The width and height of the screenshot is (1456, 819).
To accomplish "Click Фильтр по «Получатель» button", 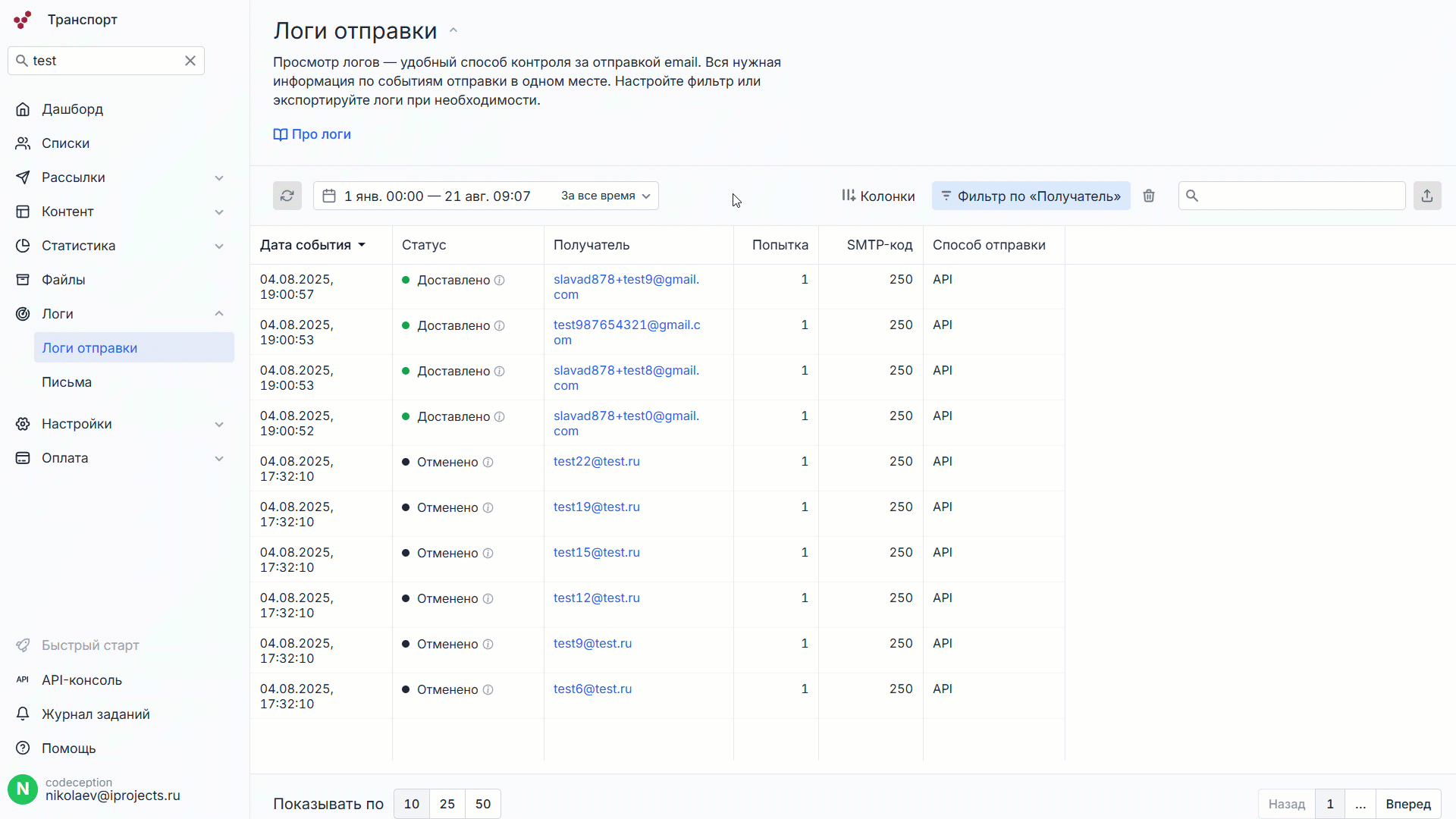I will [x=1031, y=196].
